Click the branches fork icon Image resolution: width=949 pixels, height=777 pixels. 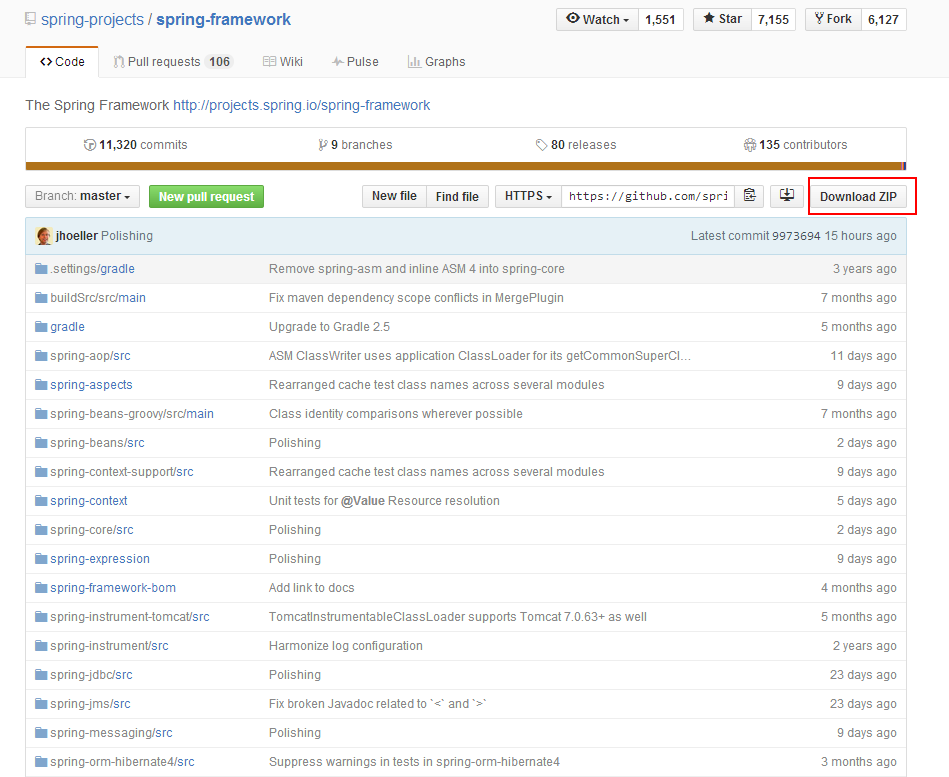[322, 145]
